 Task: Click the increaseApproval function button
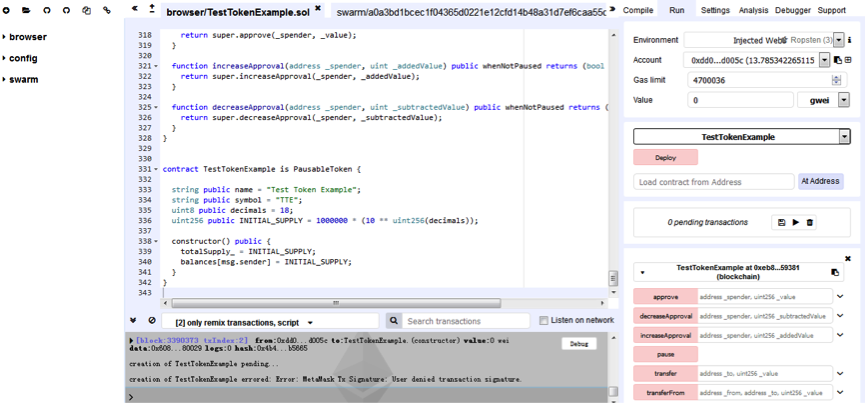pos(666,335)
